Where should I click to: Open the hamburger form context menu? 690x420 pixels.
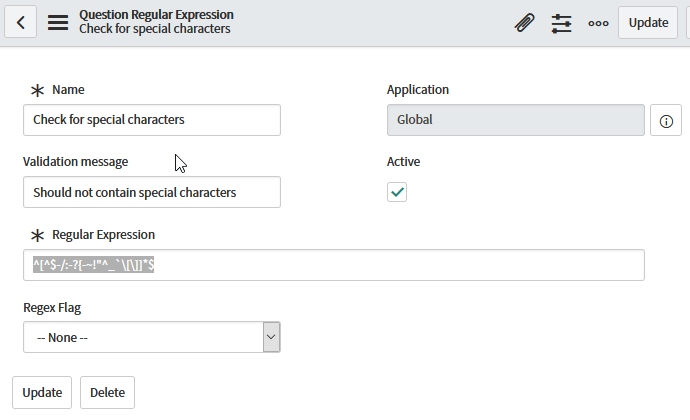[58, 22]
